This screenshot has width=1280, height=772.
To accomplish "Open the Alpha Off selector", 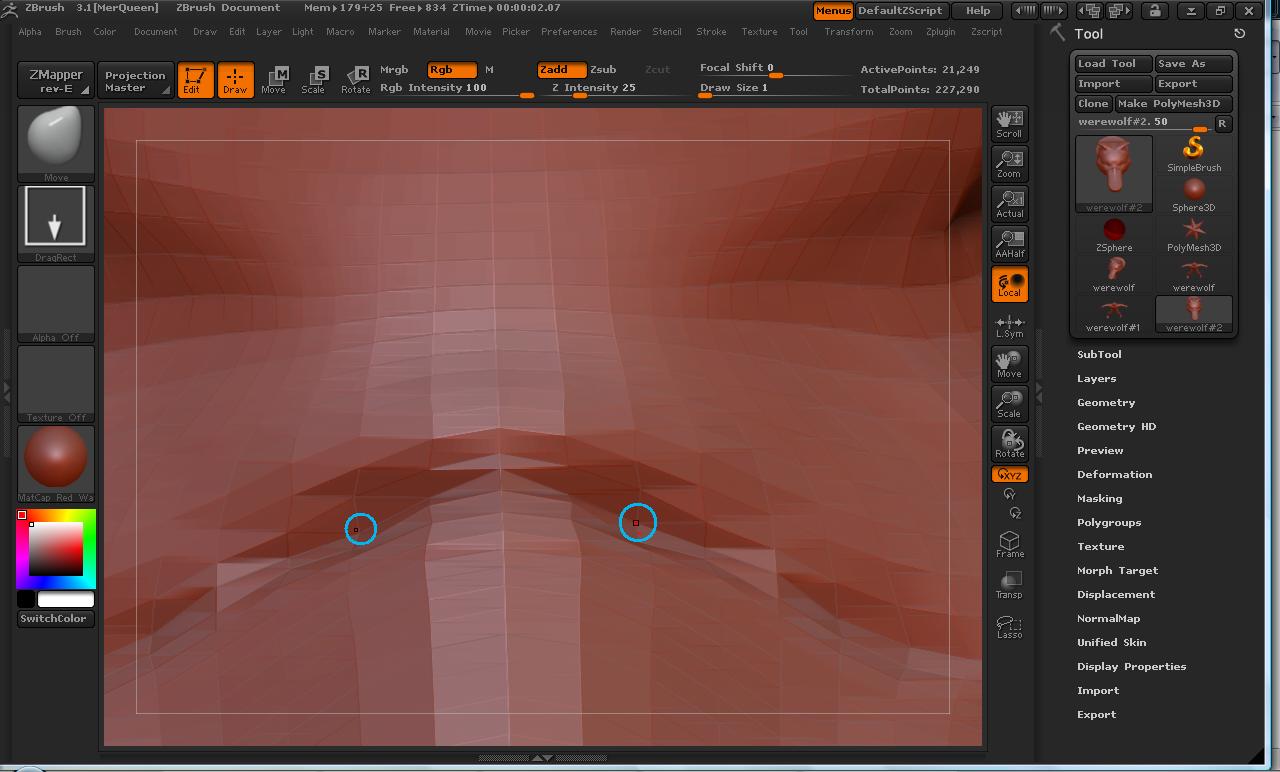I will coord(56,304).
